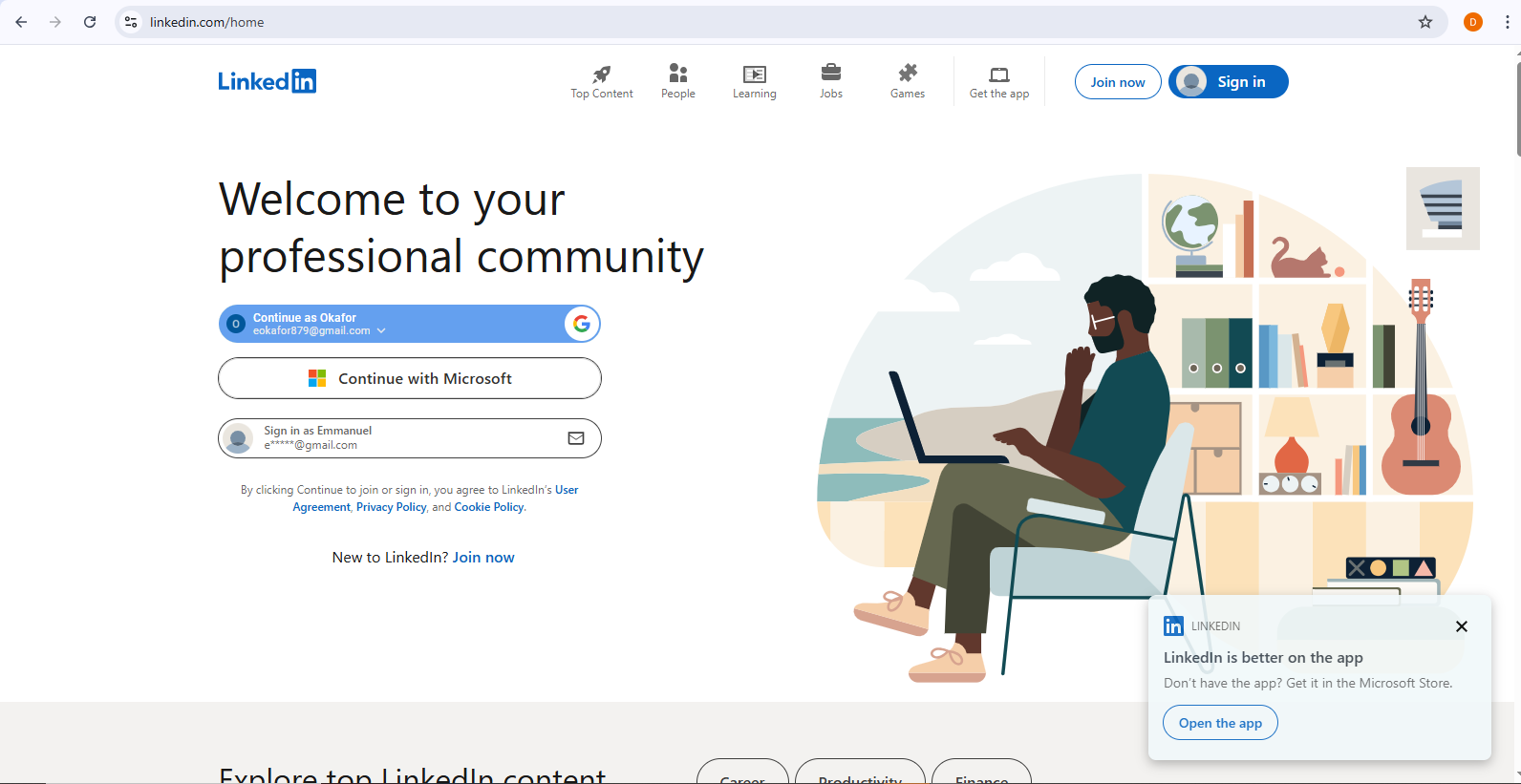Click the LinkedIn logo
Viewport: 1521px width, 784px height.
[267, 81]
